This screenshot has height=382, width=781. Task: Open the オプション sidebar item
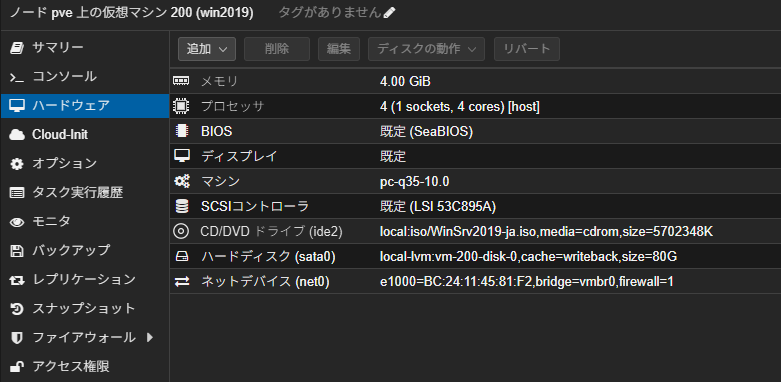tap(85, 164)
